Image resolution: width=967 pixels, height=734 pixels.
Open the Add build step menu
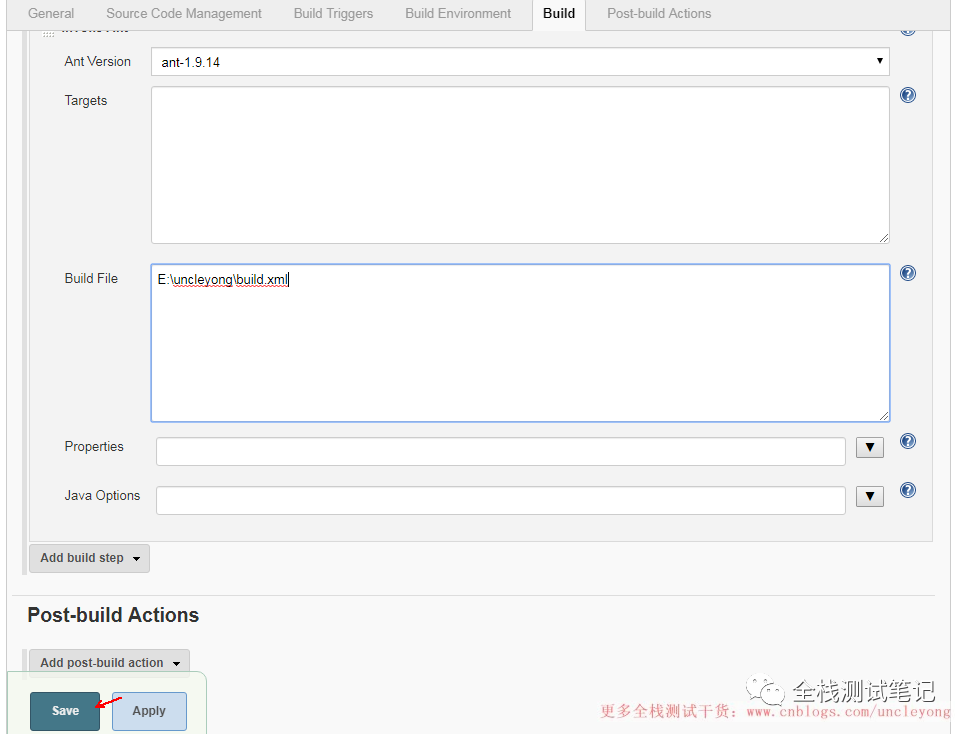89,558
